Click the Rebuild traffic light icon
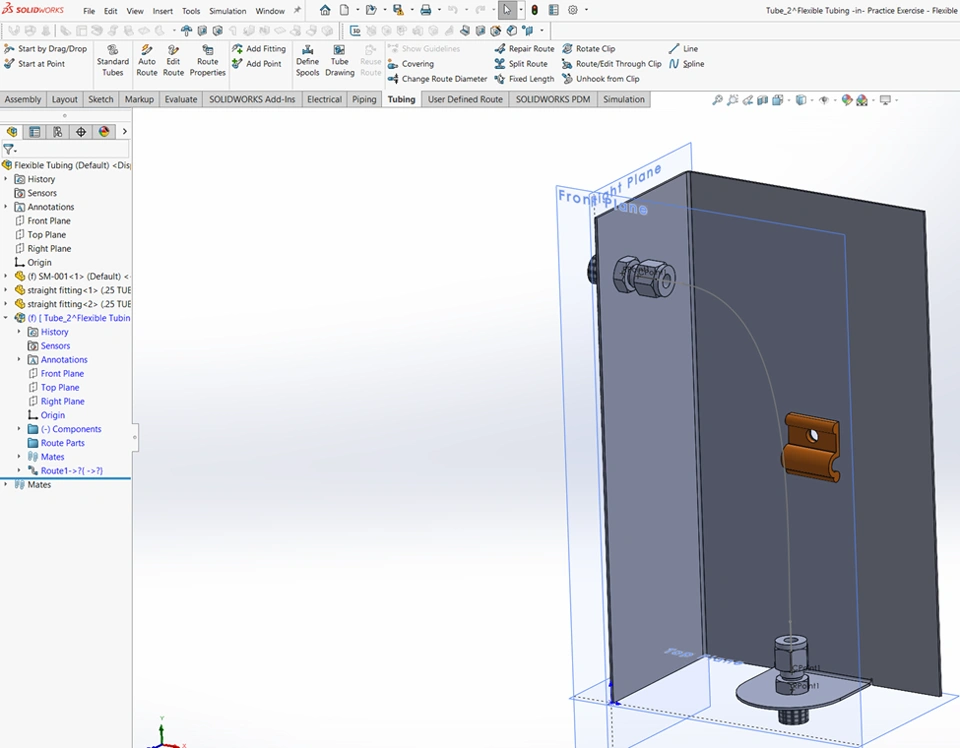 534,10
